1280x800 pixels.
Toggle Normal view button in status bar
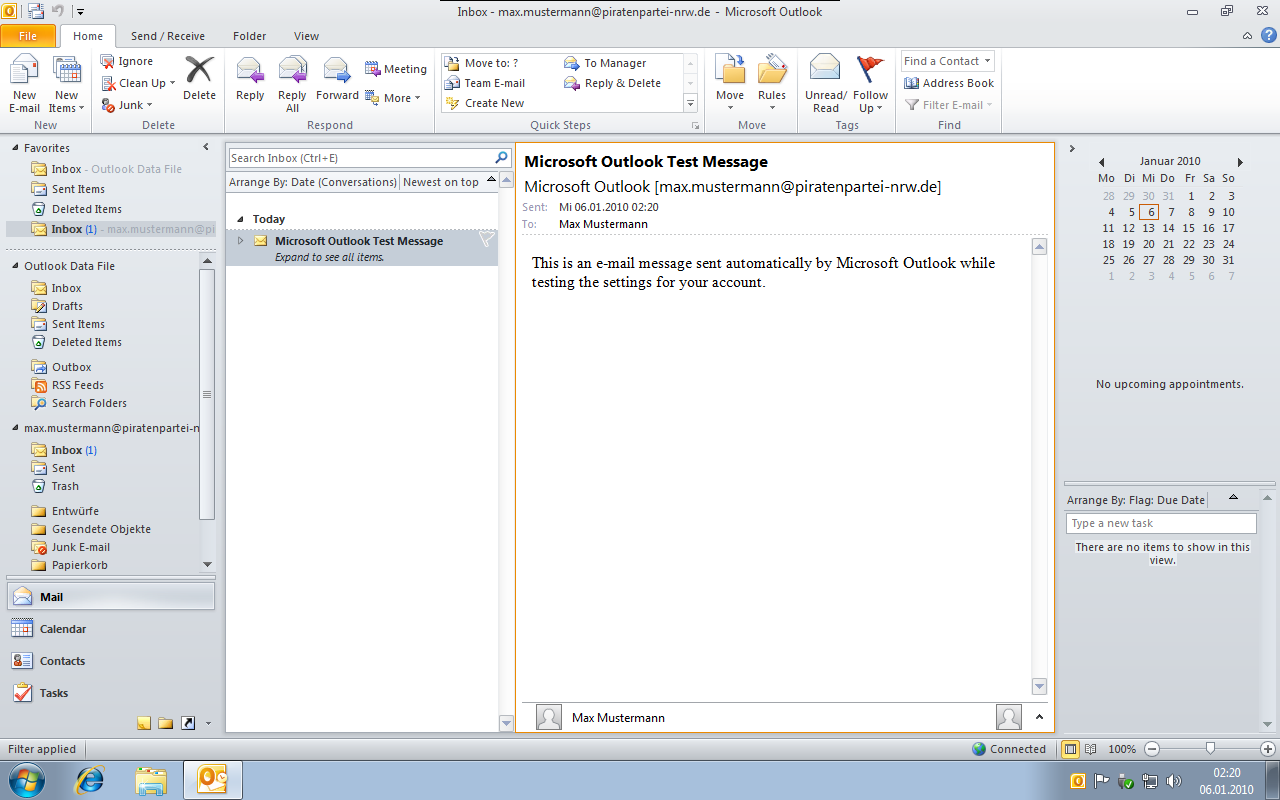coord(1071,749)
